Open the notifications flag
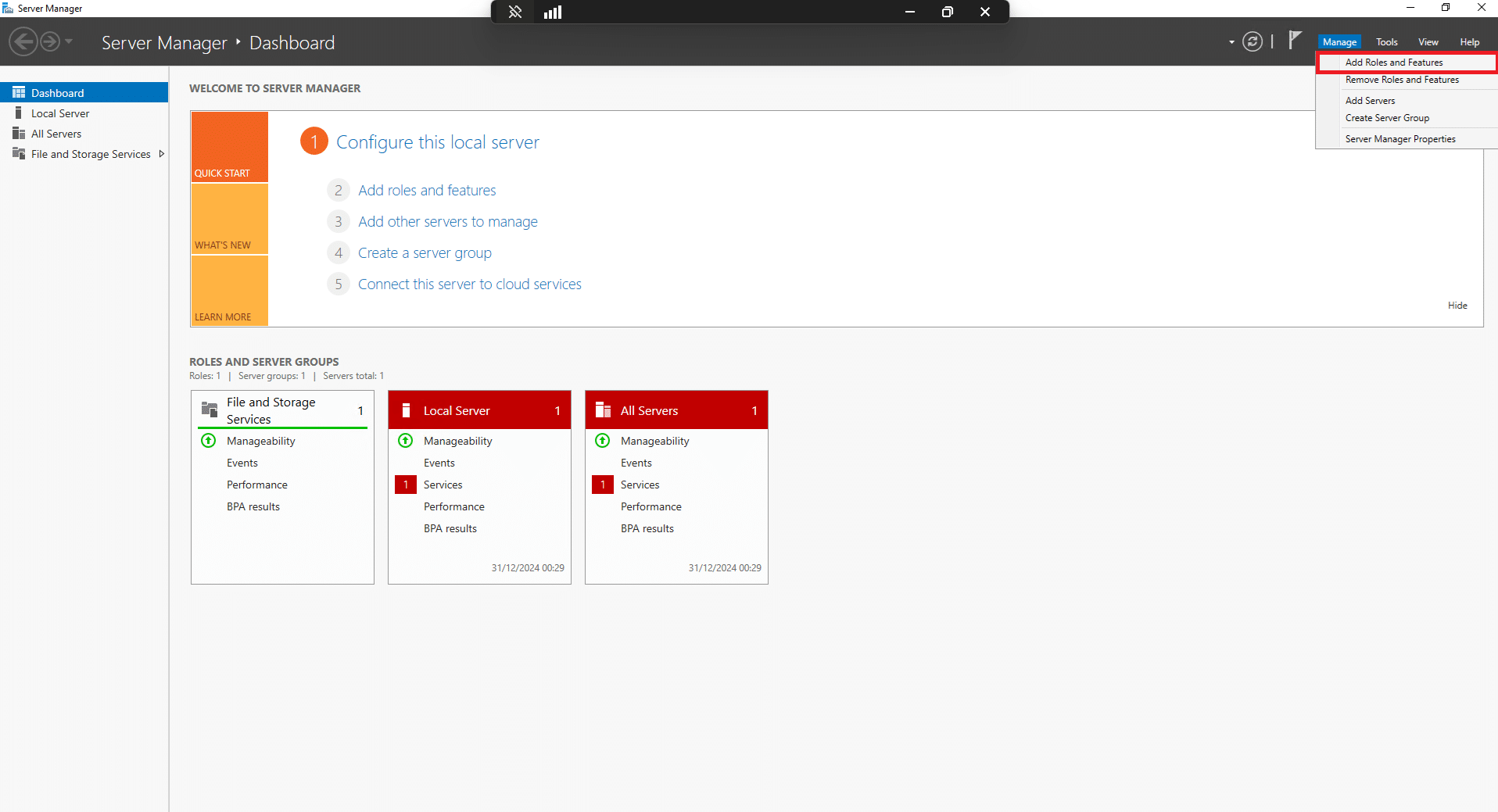 tap(1295, 40)
